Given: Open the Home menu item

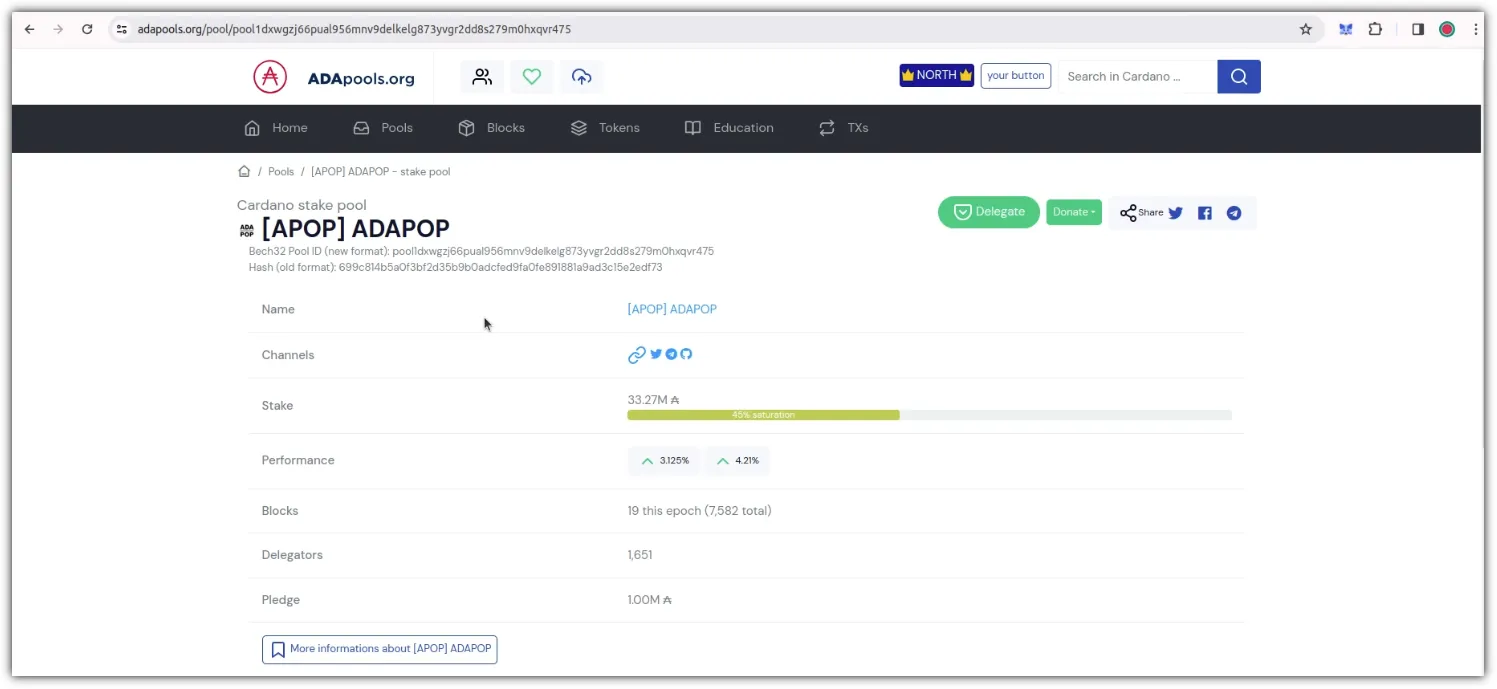Looking at the screenshot, I should tap(276, 128).
